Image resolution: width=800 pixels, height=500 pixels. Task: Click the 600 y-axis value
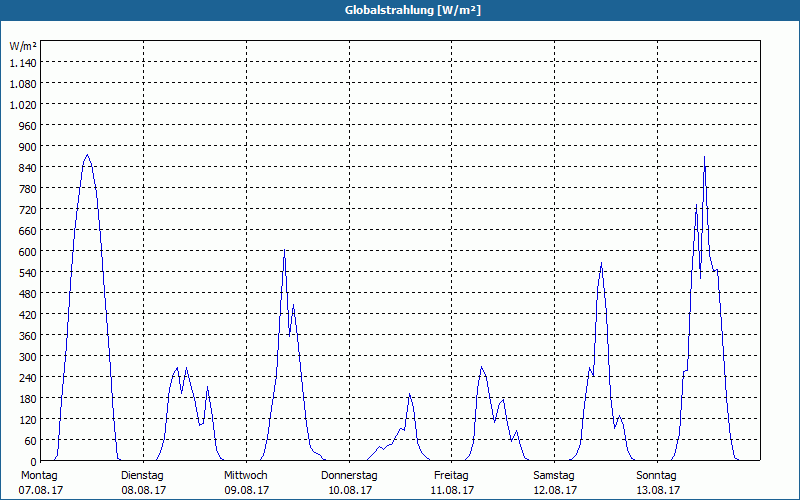(x=28, y=252)
